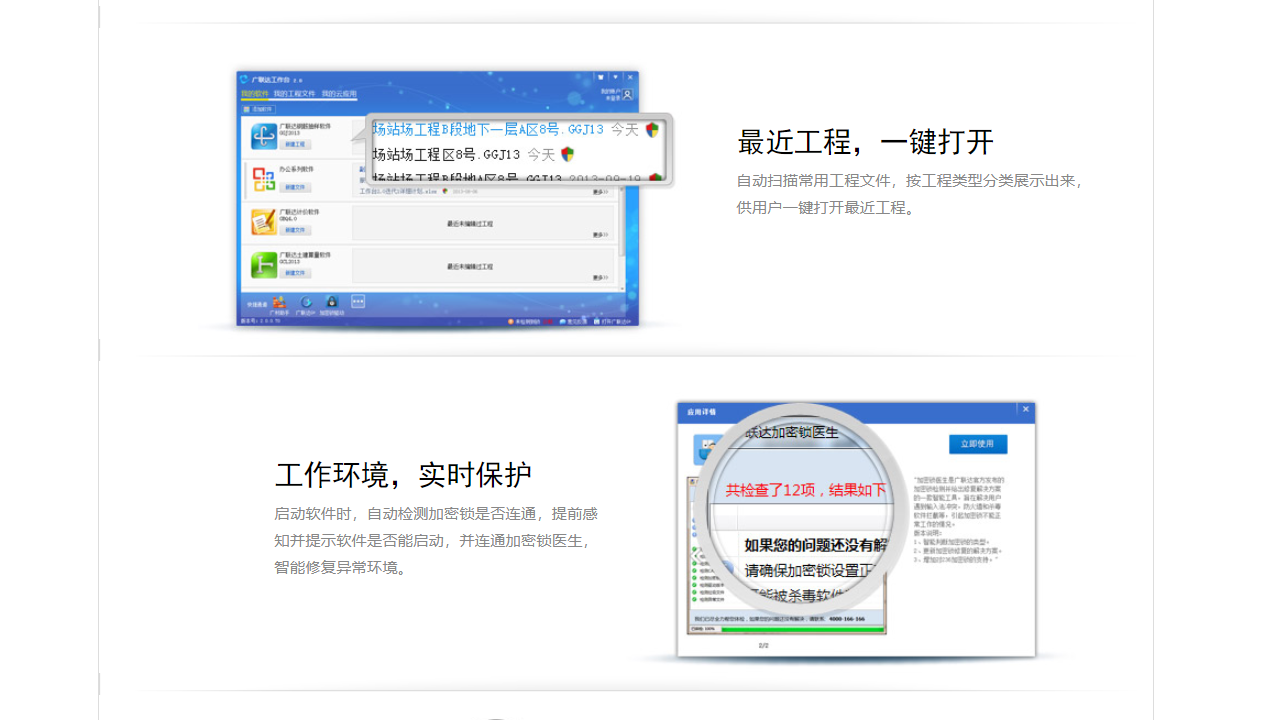Click the ellipsis icon in the quick launch bar
The image size is (1280, 720).
pos(358,302)
